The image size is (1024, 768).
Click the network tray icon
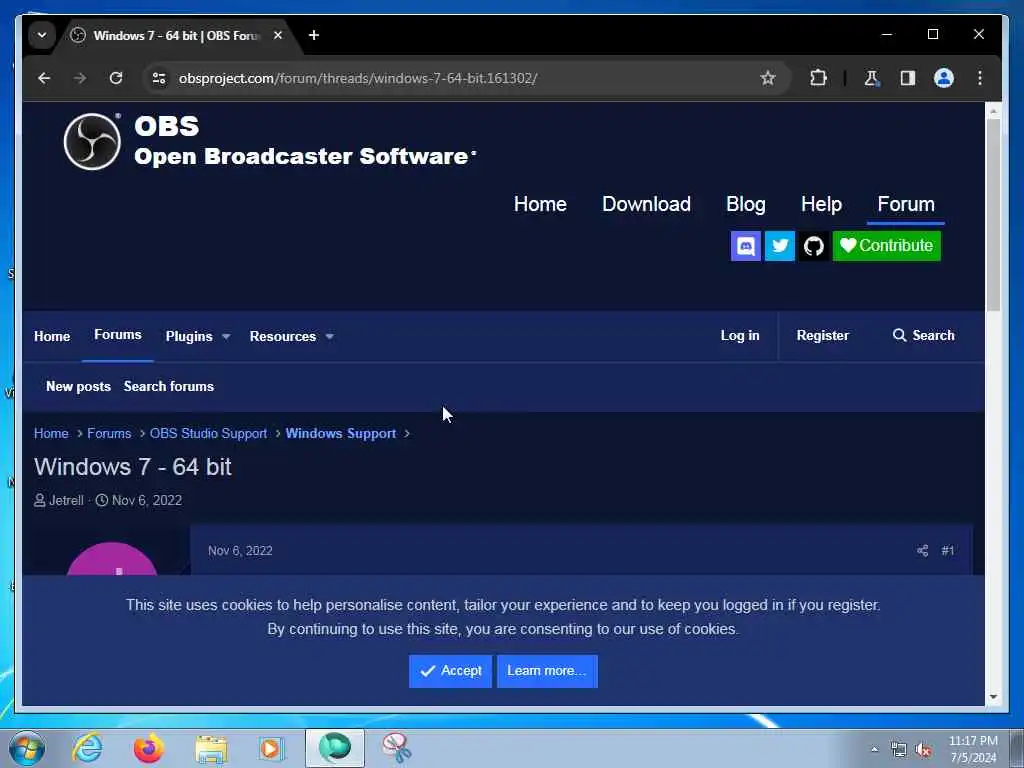click(899, 750)
